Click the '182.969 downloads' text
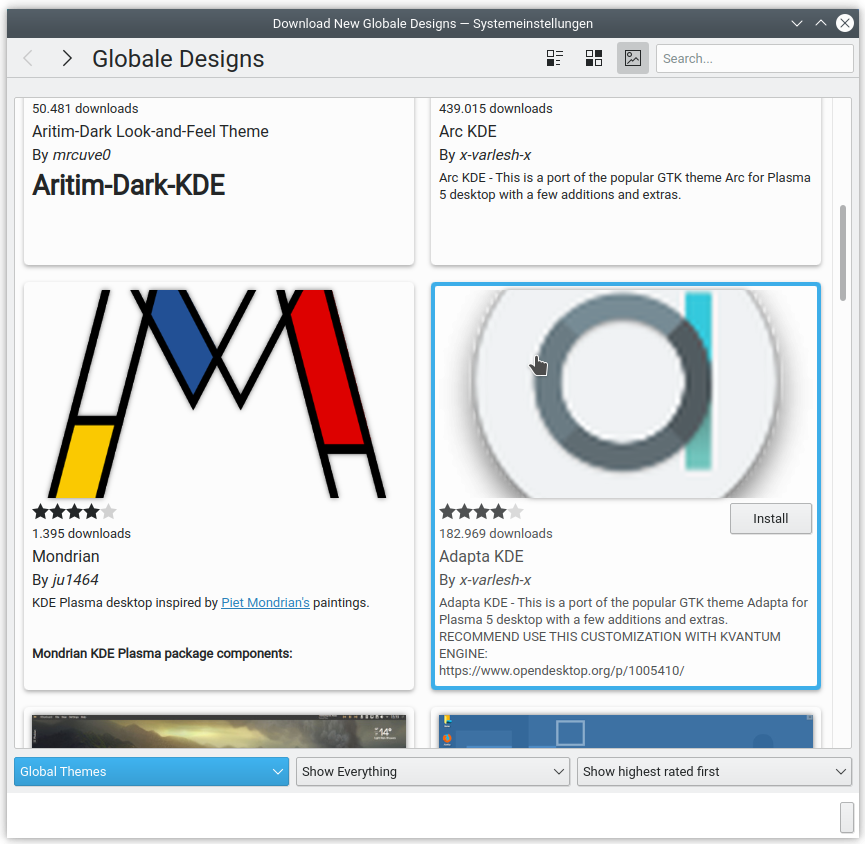 pos(495,533)
